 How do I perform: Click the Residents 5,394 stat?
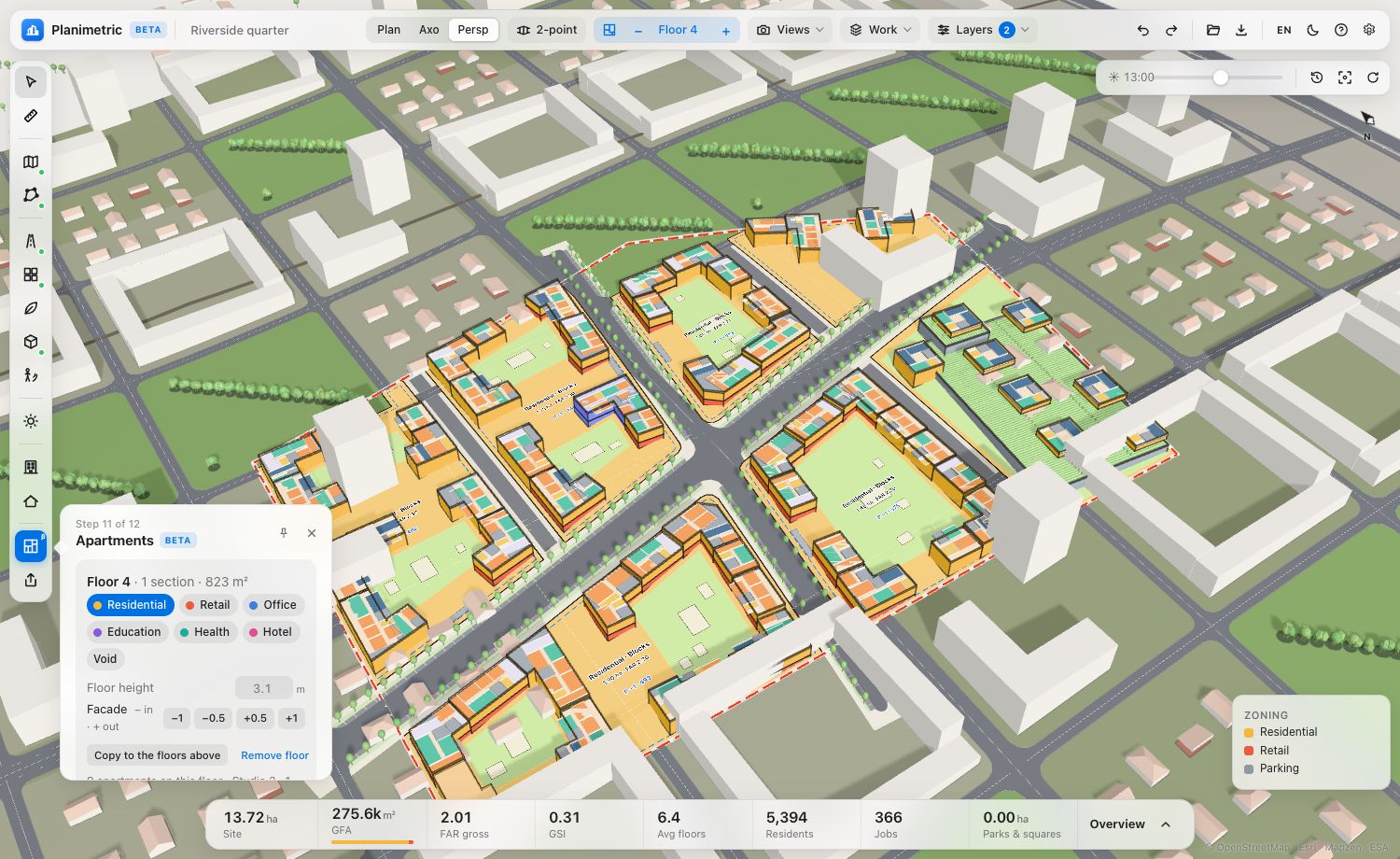806,824
